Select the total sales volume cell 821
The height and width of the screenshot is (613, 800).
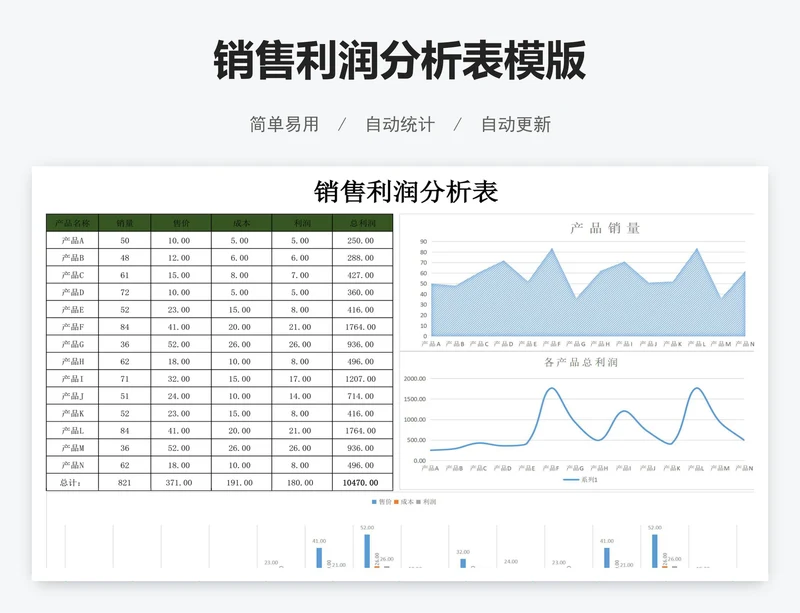click(124, 482)
